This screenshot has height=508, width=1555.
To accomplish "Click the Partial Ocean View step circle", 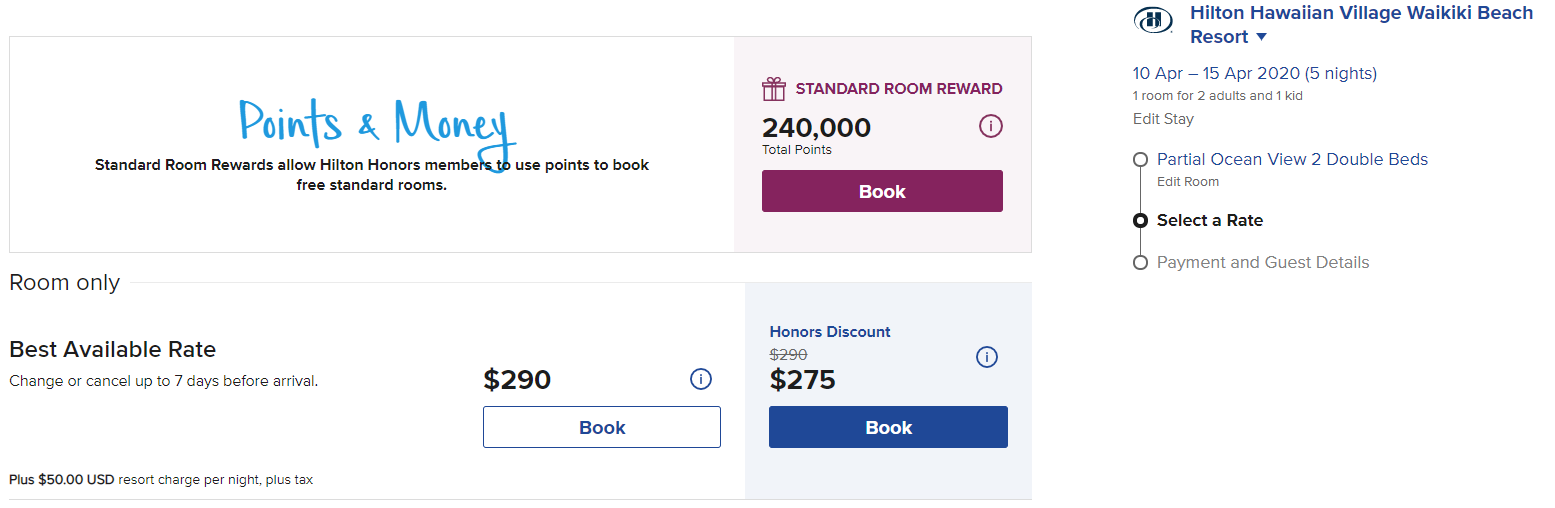I will click(x=1140, y=160).
